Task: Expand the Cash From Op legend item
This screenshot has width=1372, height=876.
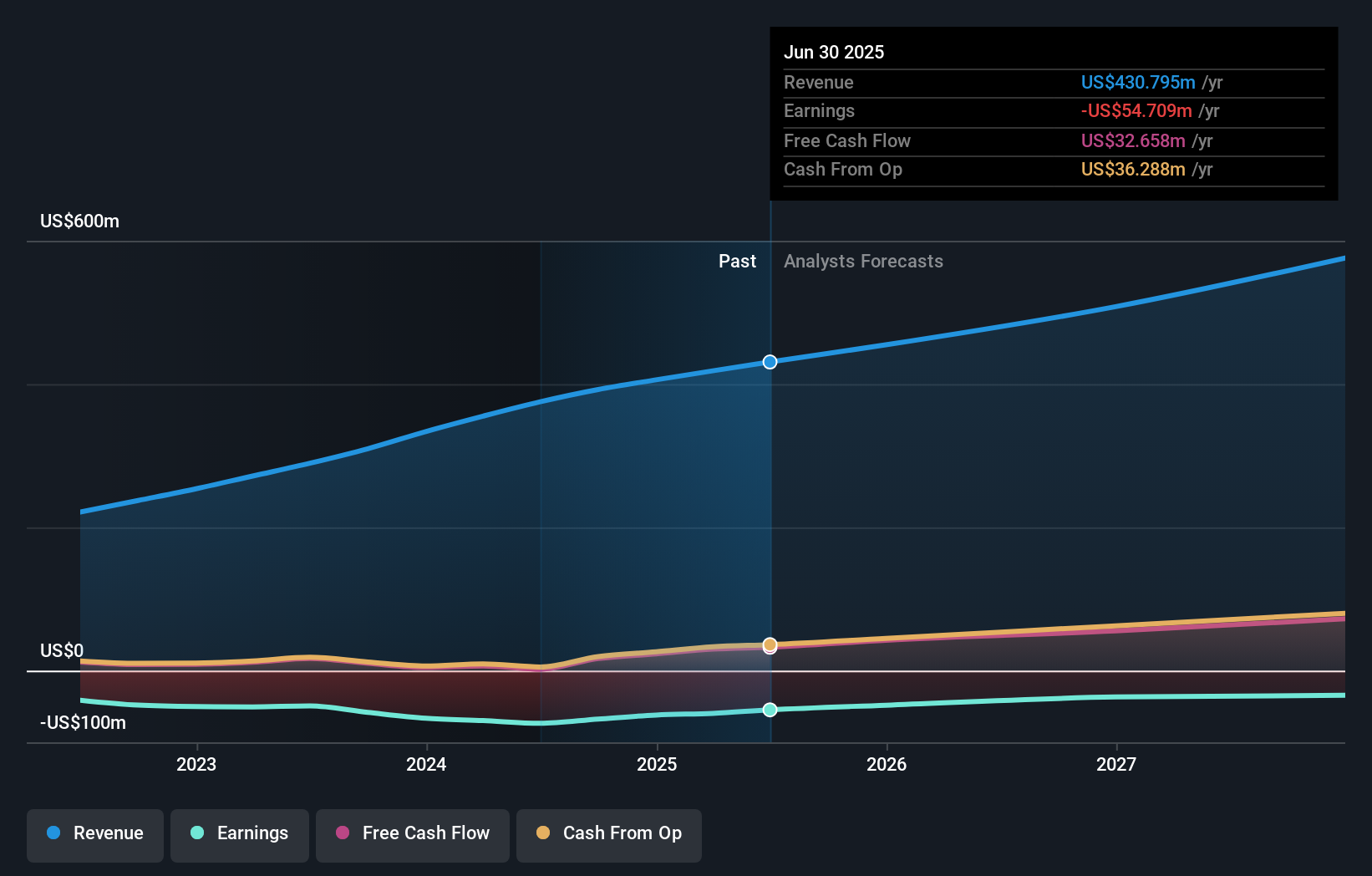Action: point(608,833)
